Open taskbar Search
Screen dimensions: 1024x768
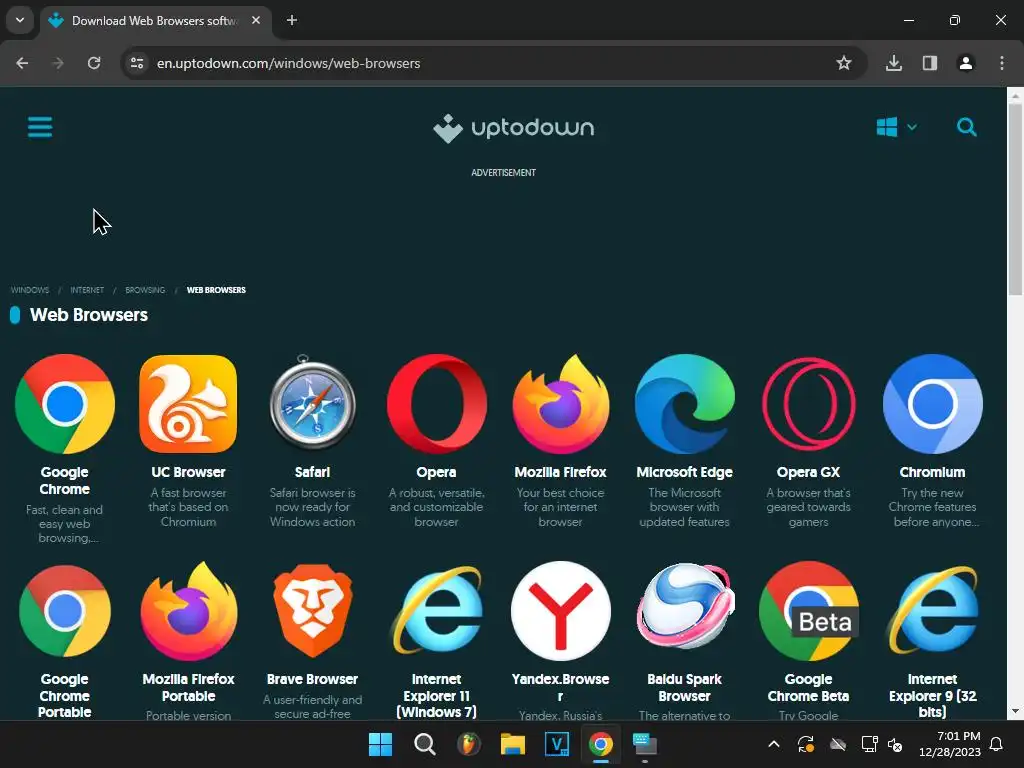(424, 744)
